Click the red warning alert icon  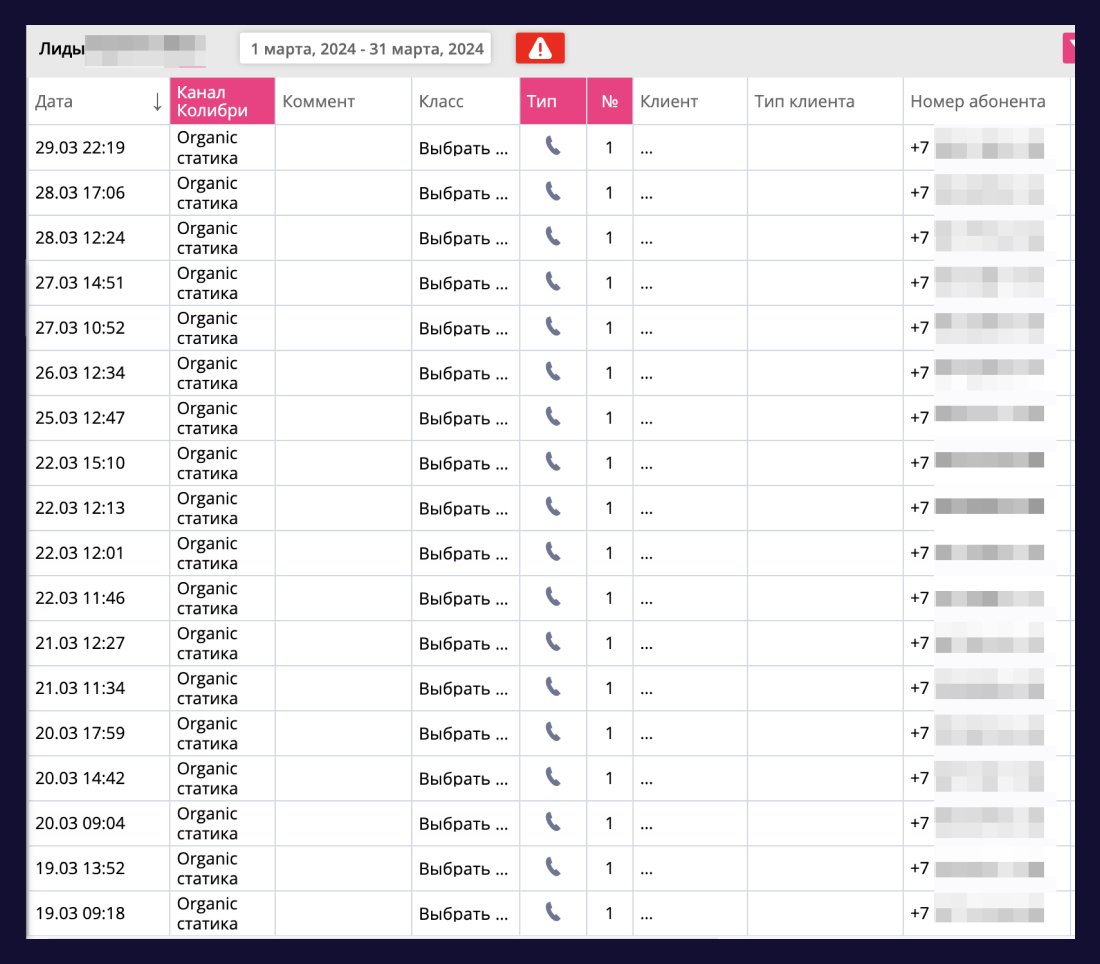click(x=539, y=48)
